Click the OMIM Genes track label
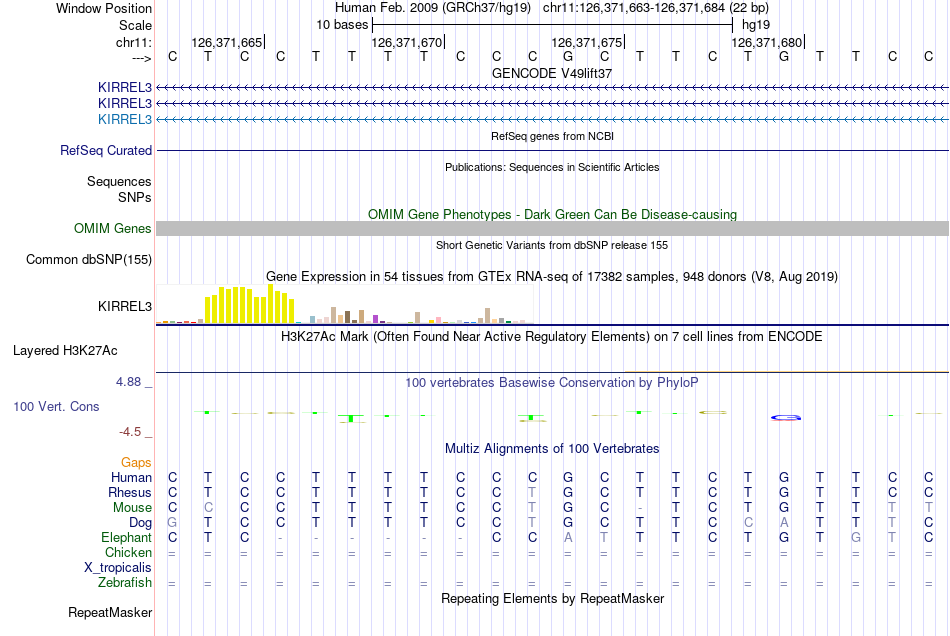The width and height of the screenshot is (950, 636). tap(113, 228)
